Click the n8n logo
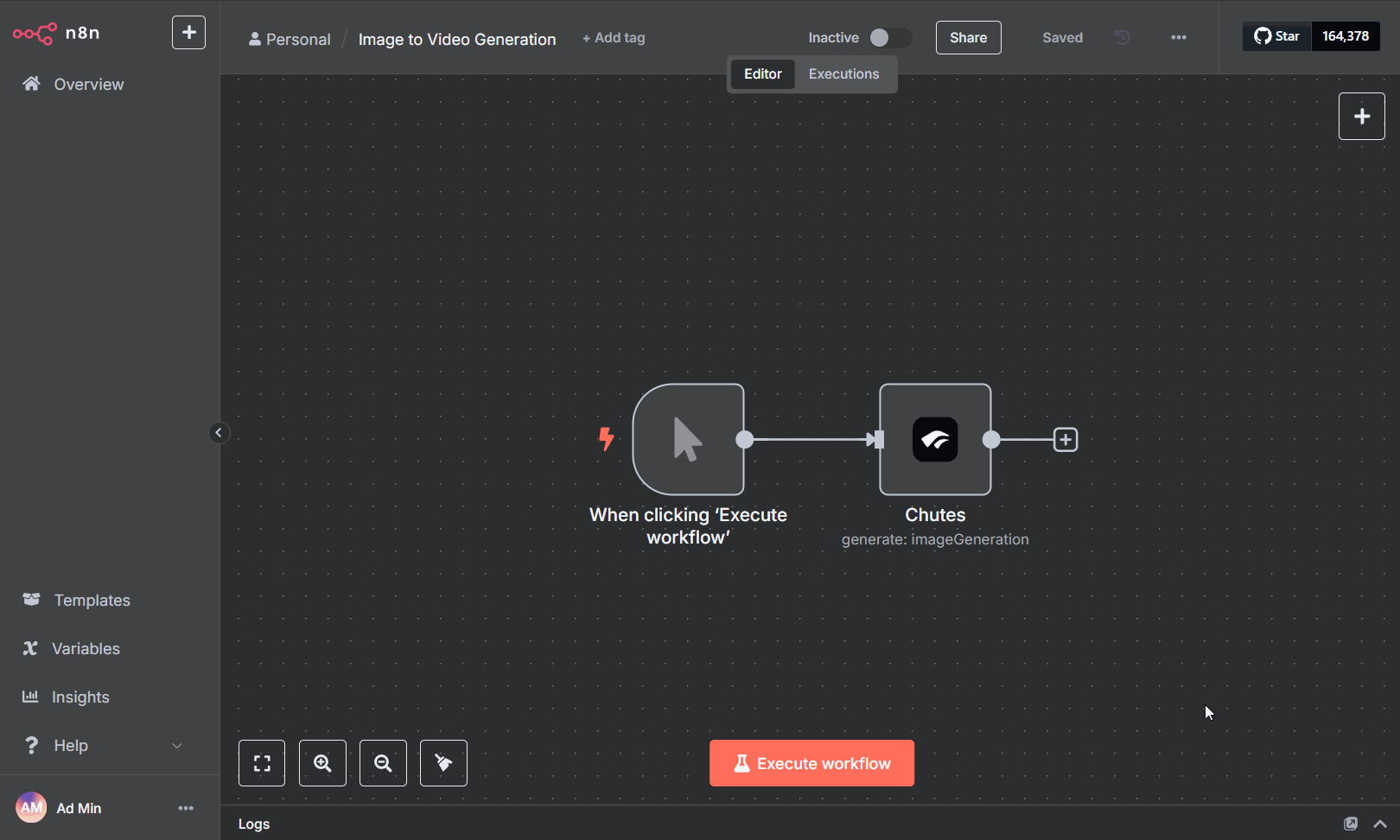Screen dimensions: 1400x840 [x=56, y=33]
